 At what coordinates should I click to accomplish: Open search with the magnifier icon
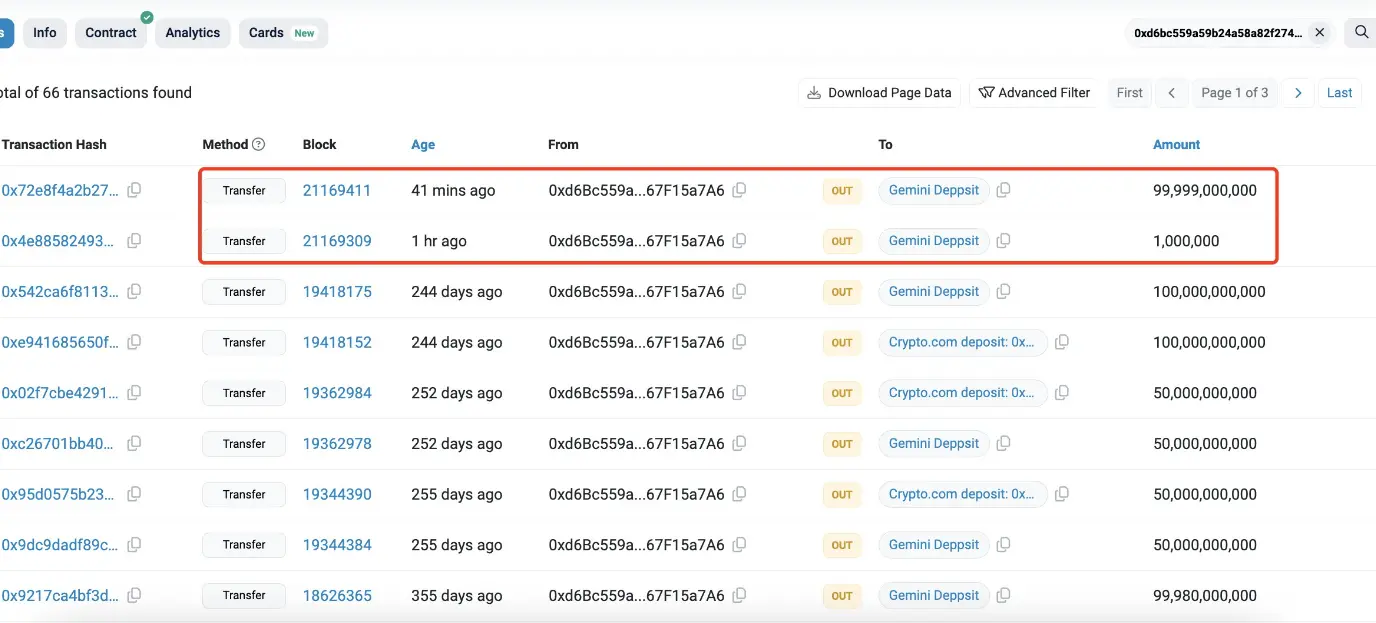point(1361,32)
